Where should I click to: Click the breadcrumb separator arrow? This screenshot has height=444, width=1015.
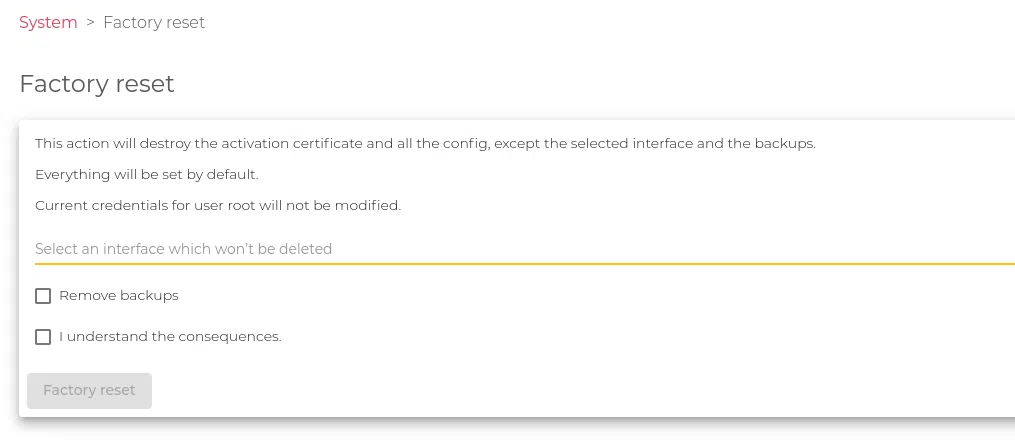click(x=90, y=22)
